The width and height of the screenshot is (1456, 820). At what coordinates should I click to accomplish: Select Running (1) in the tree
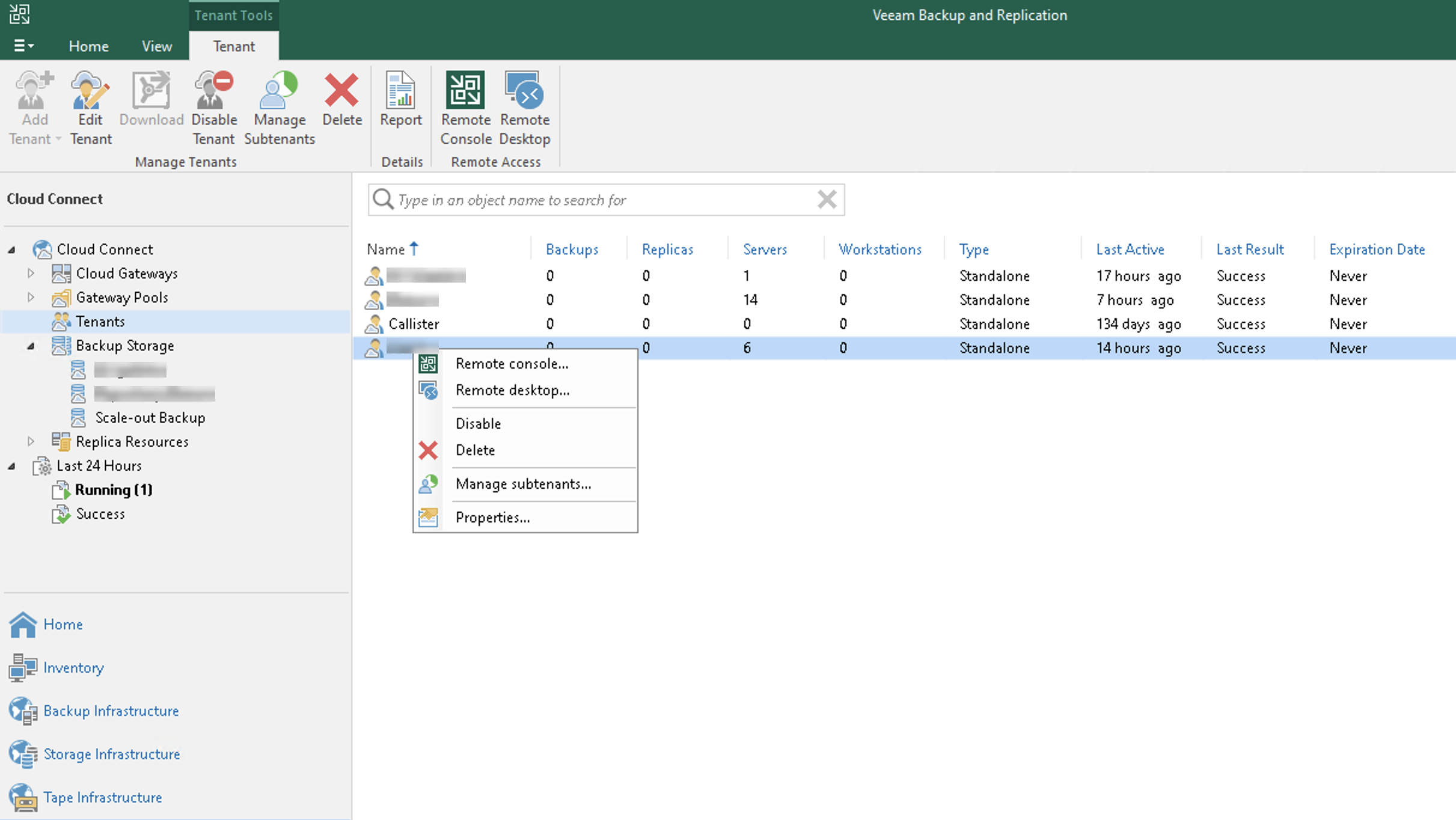coord(114,490)
